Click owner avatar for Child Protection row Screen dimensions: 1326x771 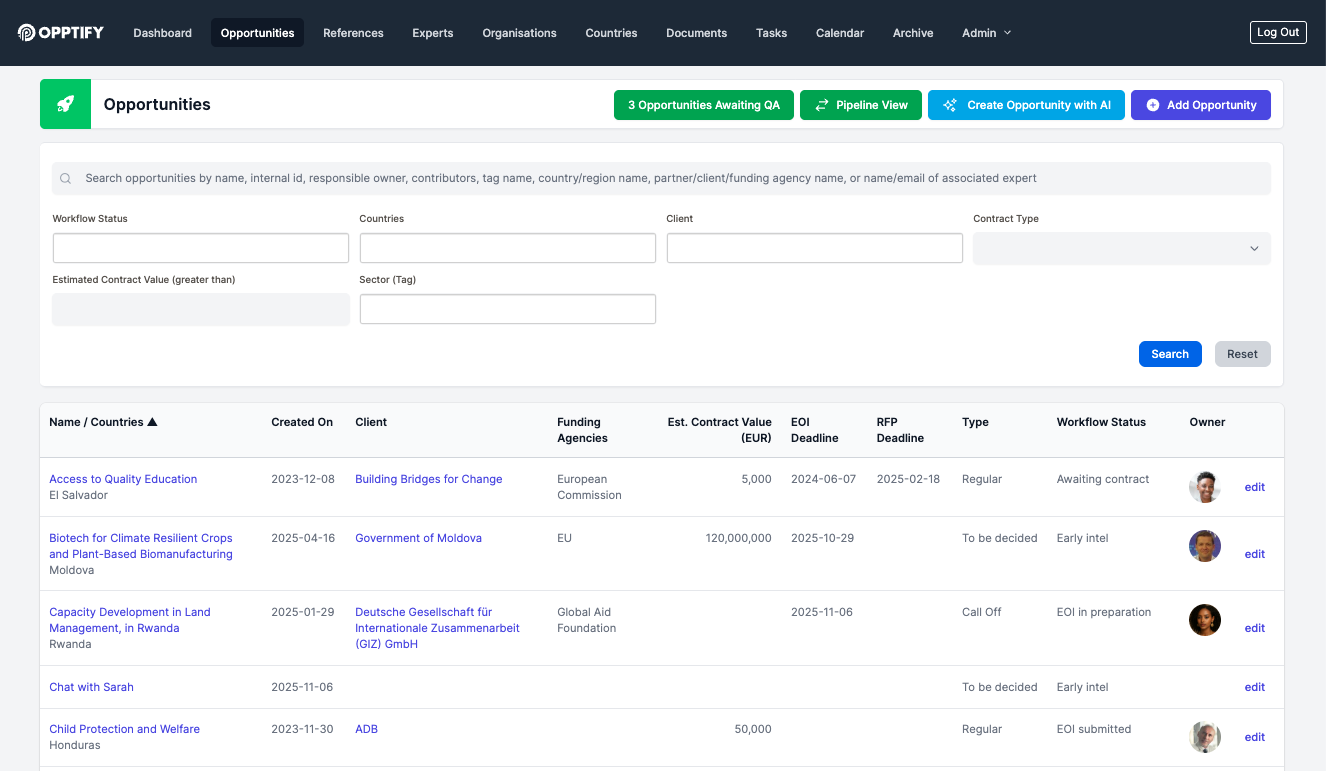1204,737
